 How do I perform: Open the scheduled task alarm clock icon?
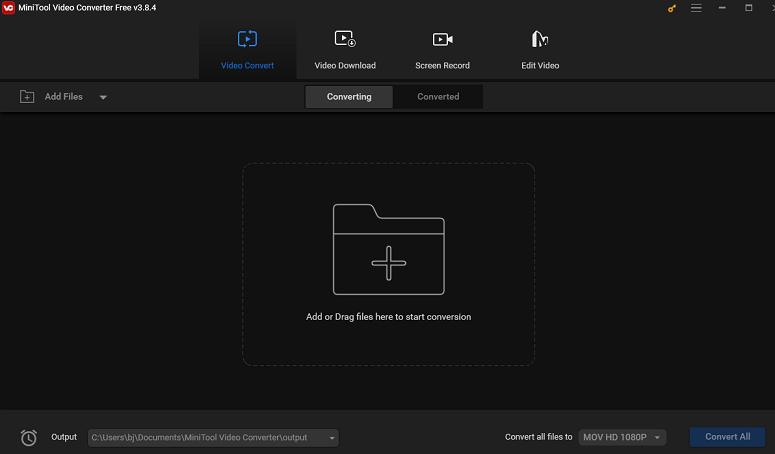click(x=29, y=437)
